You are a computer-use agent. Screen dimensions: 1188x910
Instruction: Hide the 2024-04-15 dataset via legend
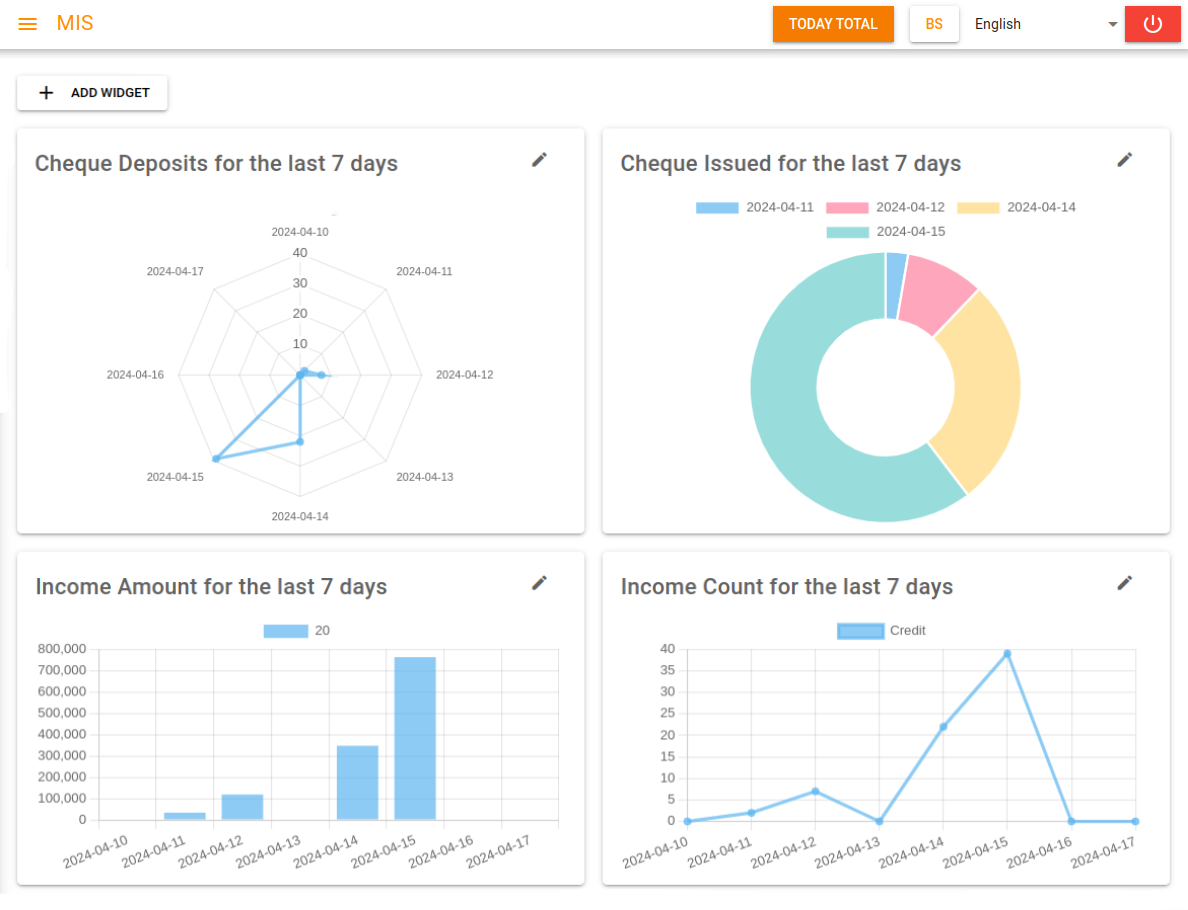[885, 232]
